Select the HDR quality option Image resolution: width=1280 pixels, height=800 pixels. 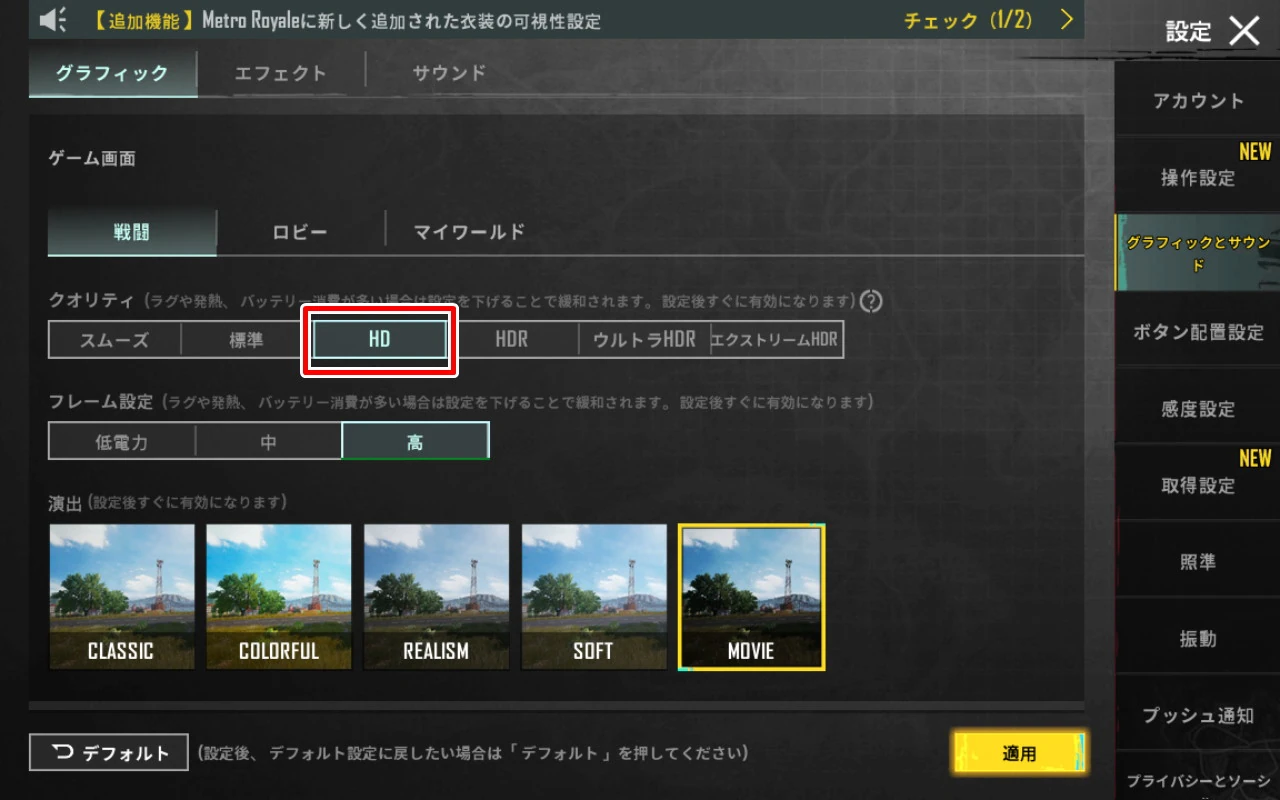pos(512,340)
